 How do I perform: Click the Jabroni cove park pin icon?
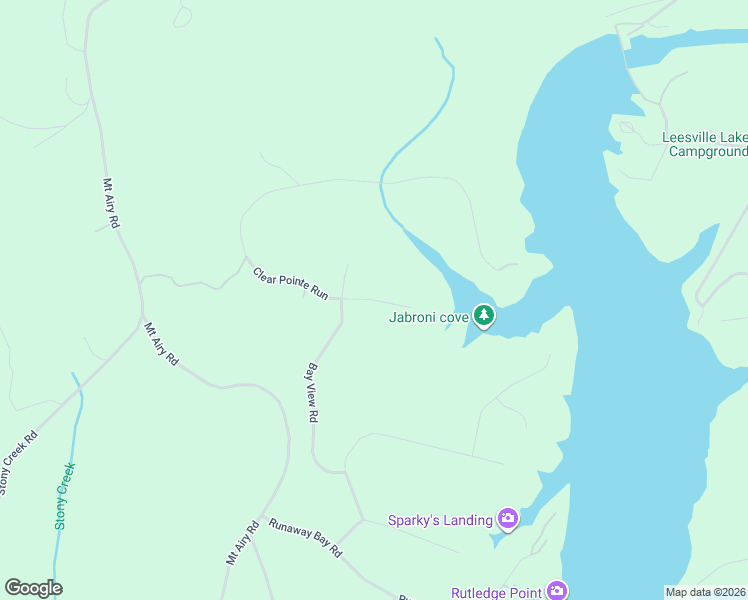click(x=484, y=316)
